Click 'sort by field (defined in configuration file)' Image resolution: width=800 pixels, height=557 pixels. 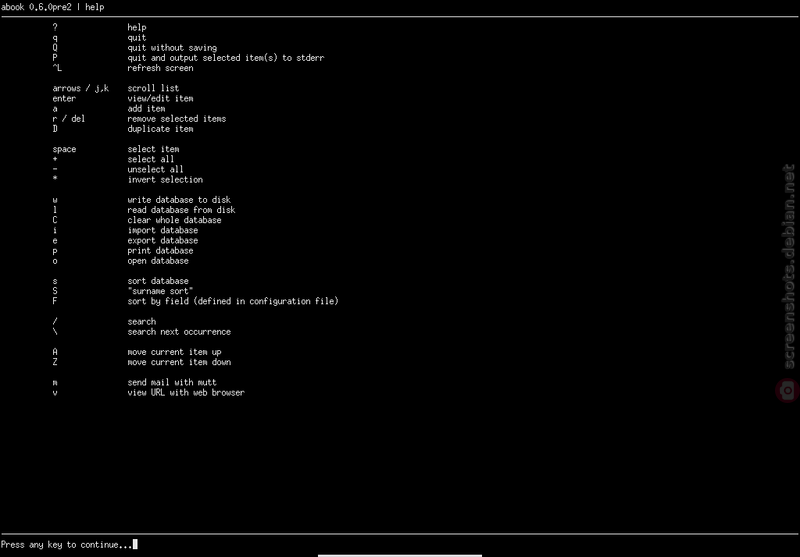[x=233, y=301]
